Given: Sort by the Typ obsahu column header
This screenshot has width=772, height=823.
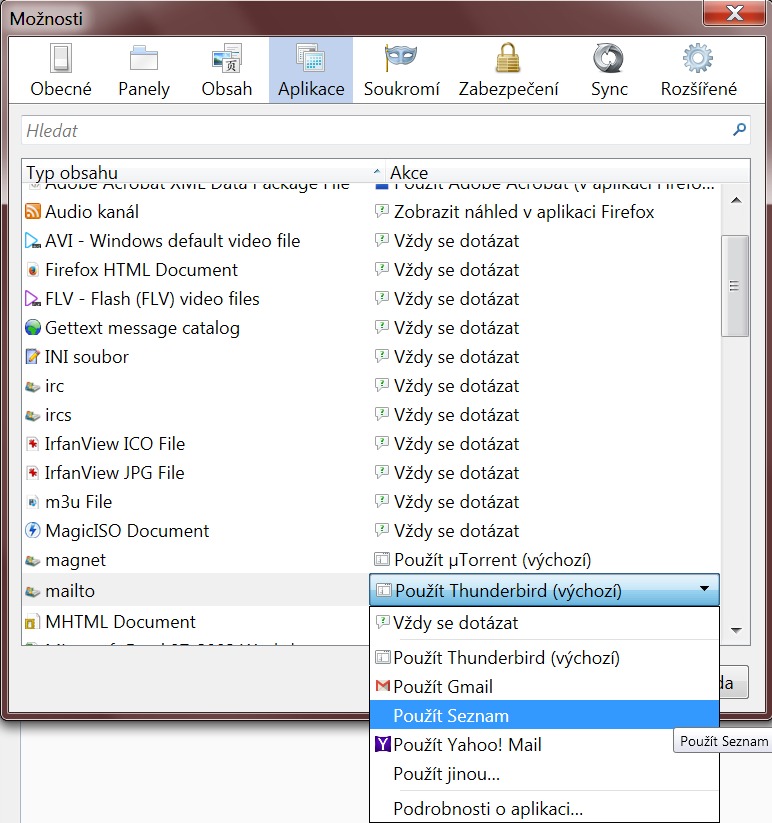Looking at the screenshot, I should pyautogui.click(x=203, y=172).
